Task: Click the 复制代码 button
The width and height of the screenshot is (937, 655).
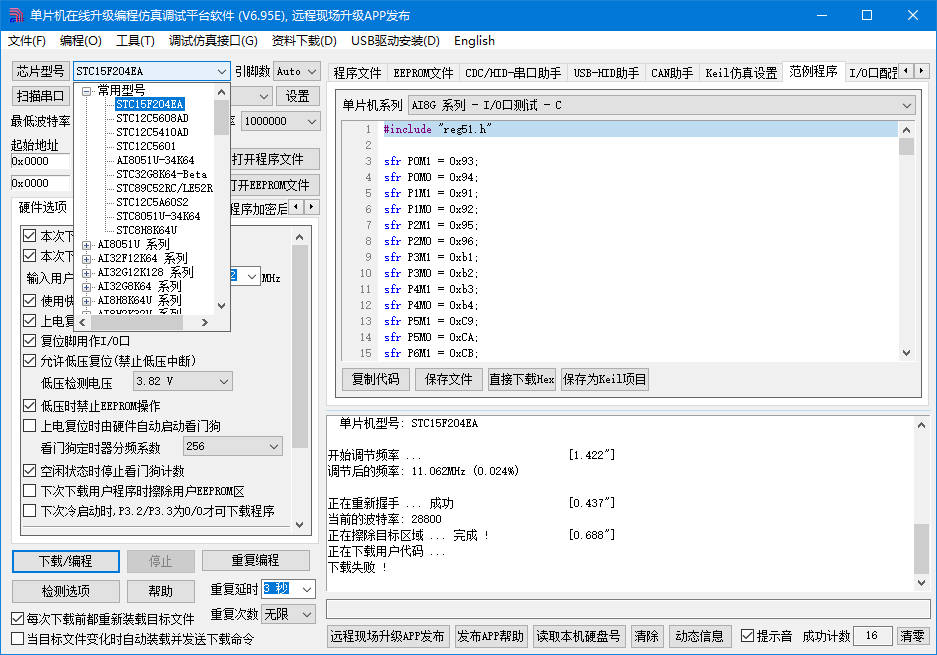Action: [x=375, y=379]
